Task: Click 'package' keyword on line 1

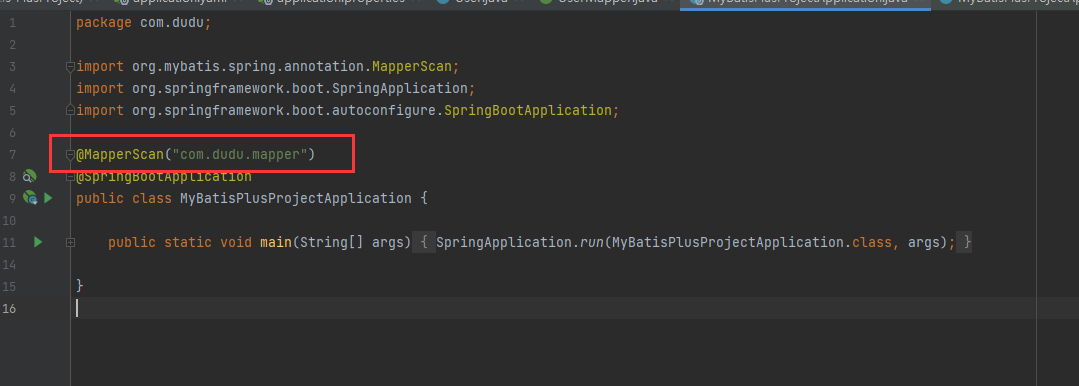Action: [x=103, y=22]
